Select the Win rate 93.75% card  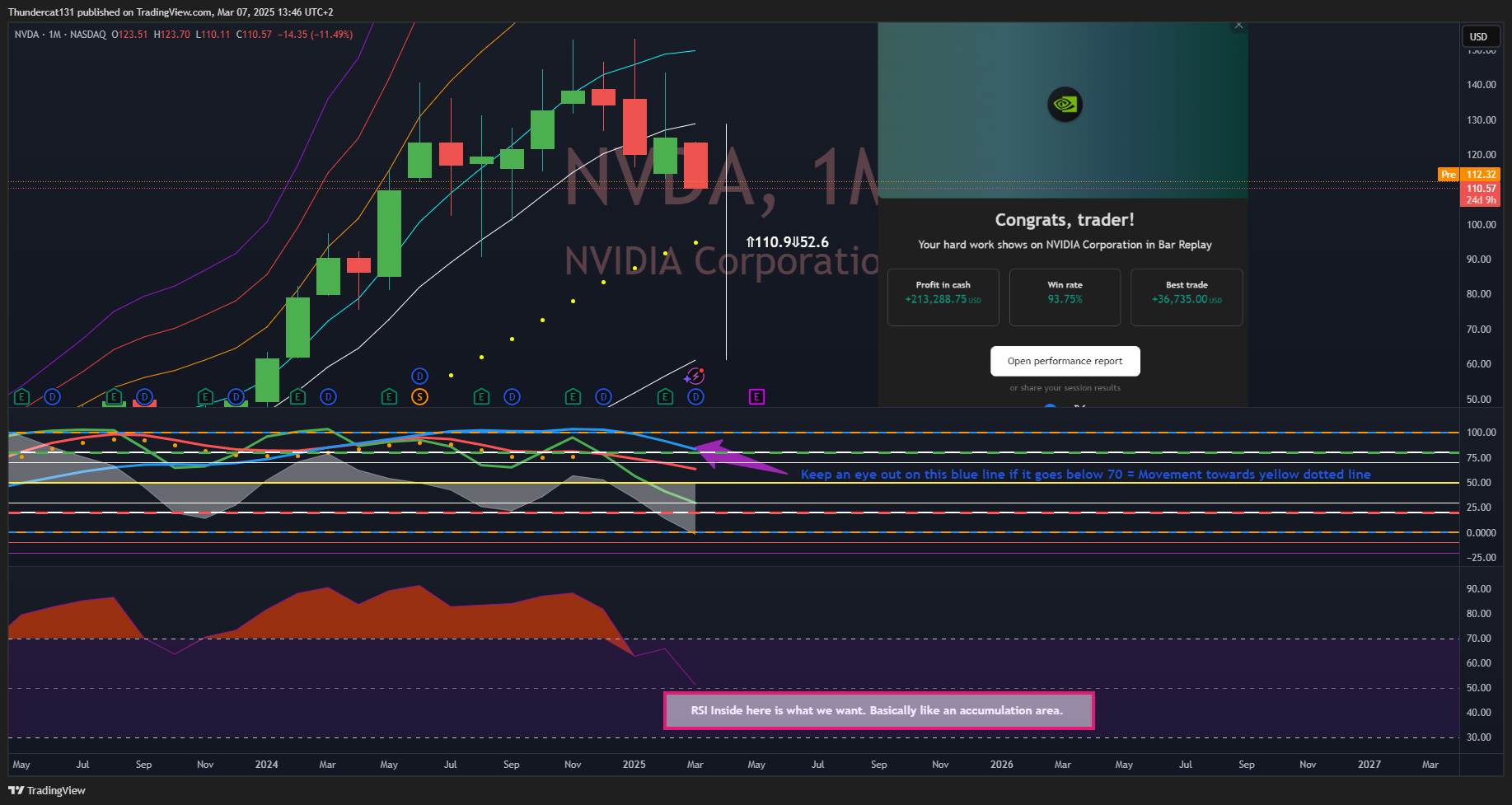pyautogui.click(x=1065, y=297)
